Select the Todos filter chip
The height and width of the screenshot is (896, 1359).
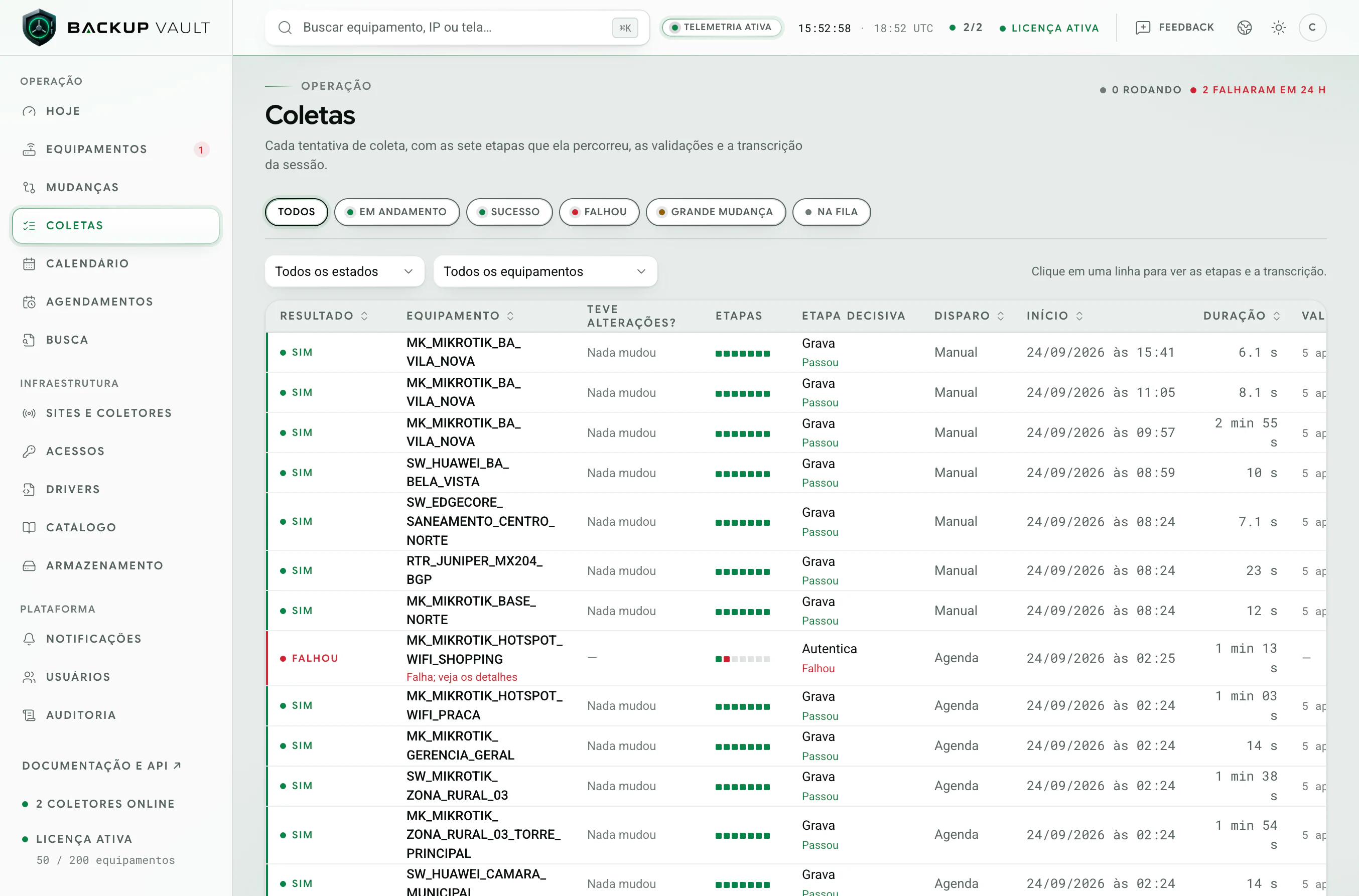(296, 212)
